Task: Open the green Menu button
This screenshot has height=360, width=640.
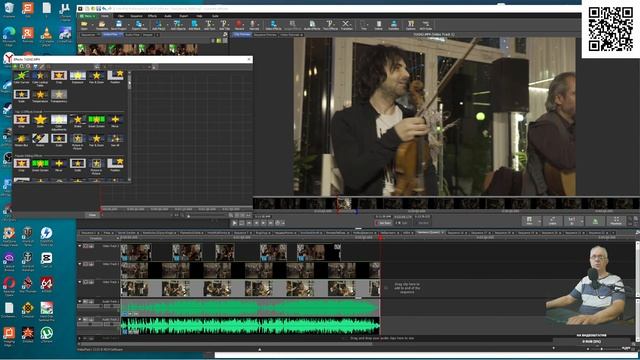Action: (87, 16)
